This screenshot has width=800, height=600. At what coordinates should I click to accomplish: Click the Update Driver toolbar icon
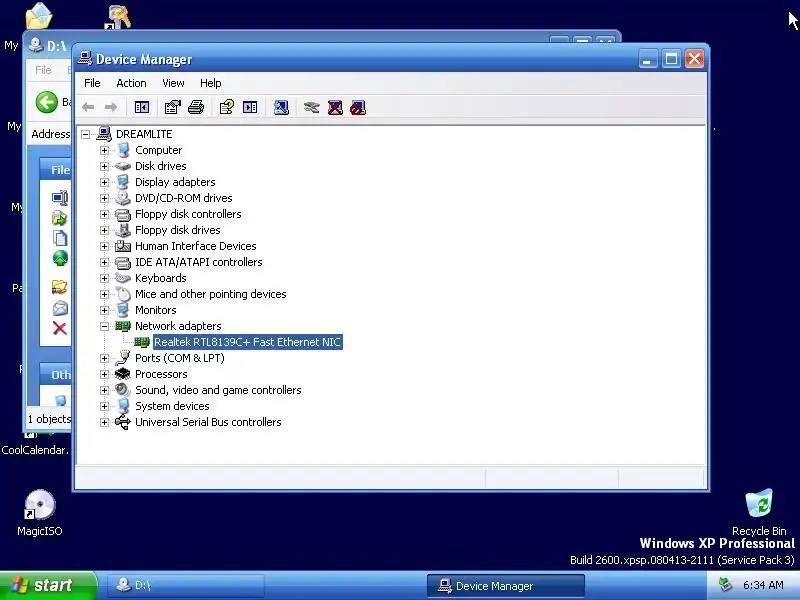311,107
